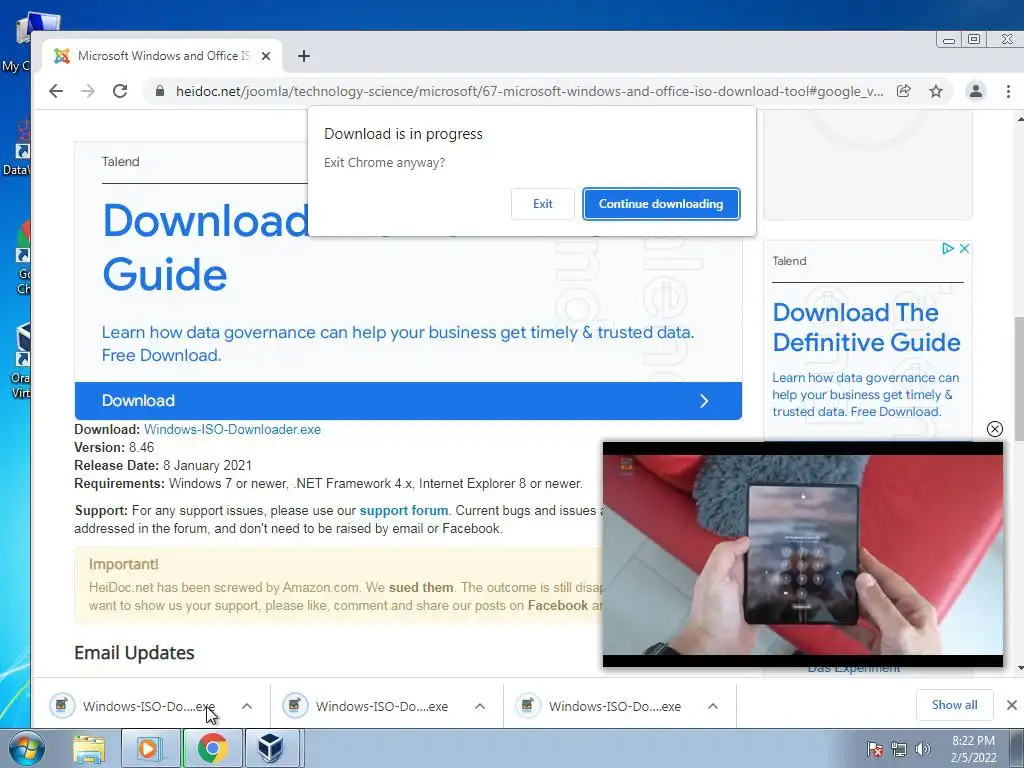Close the Microsoft Windows and Office tab
The width and height of the screenshot is (1024, 768).
tap(266, 56)
